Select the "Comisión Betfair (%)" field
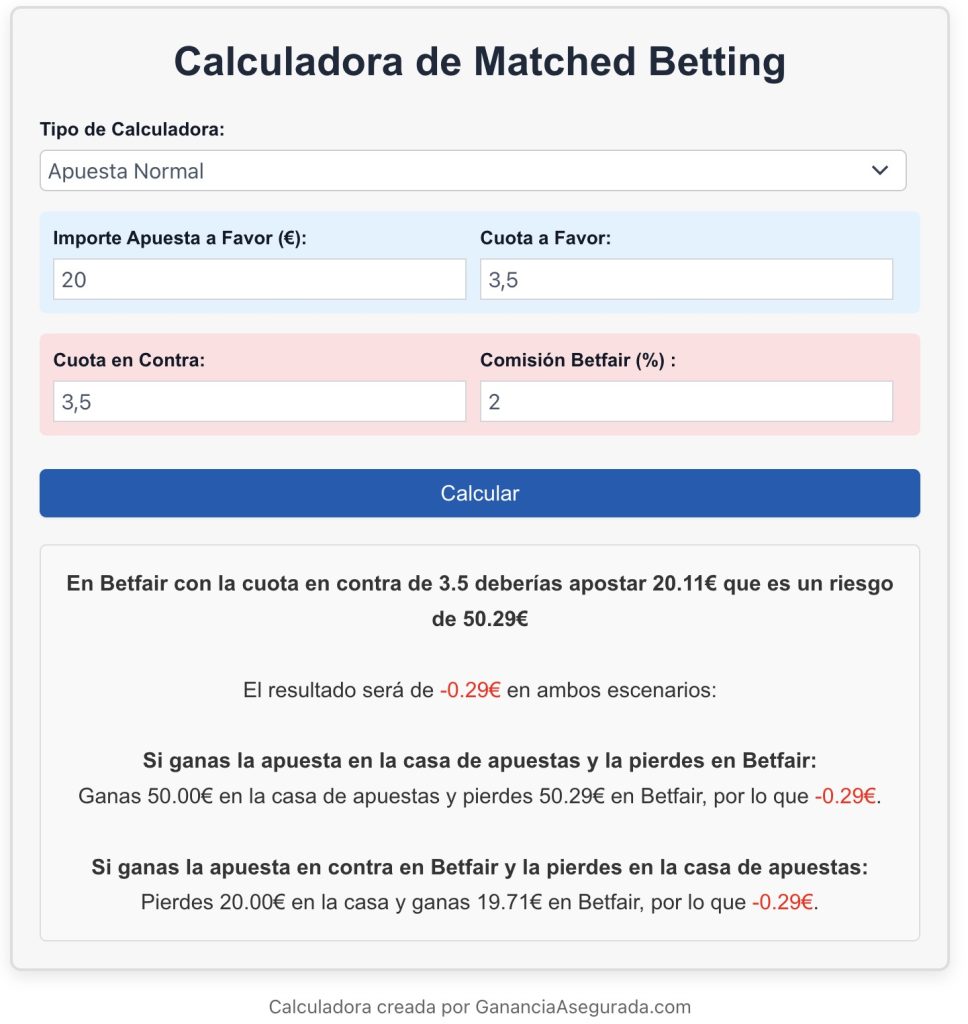Screen dimensions: 968x1024 pyautogui.click(x=686, y=401)
